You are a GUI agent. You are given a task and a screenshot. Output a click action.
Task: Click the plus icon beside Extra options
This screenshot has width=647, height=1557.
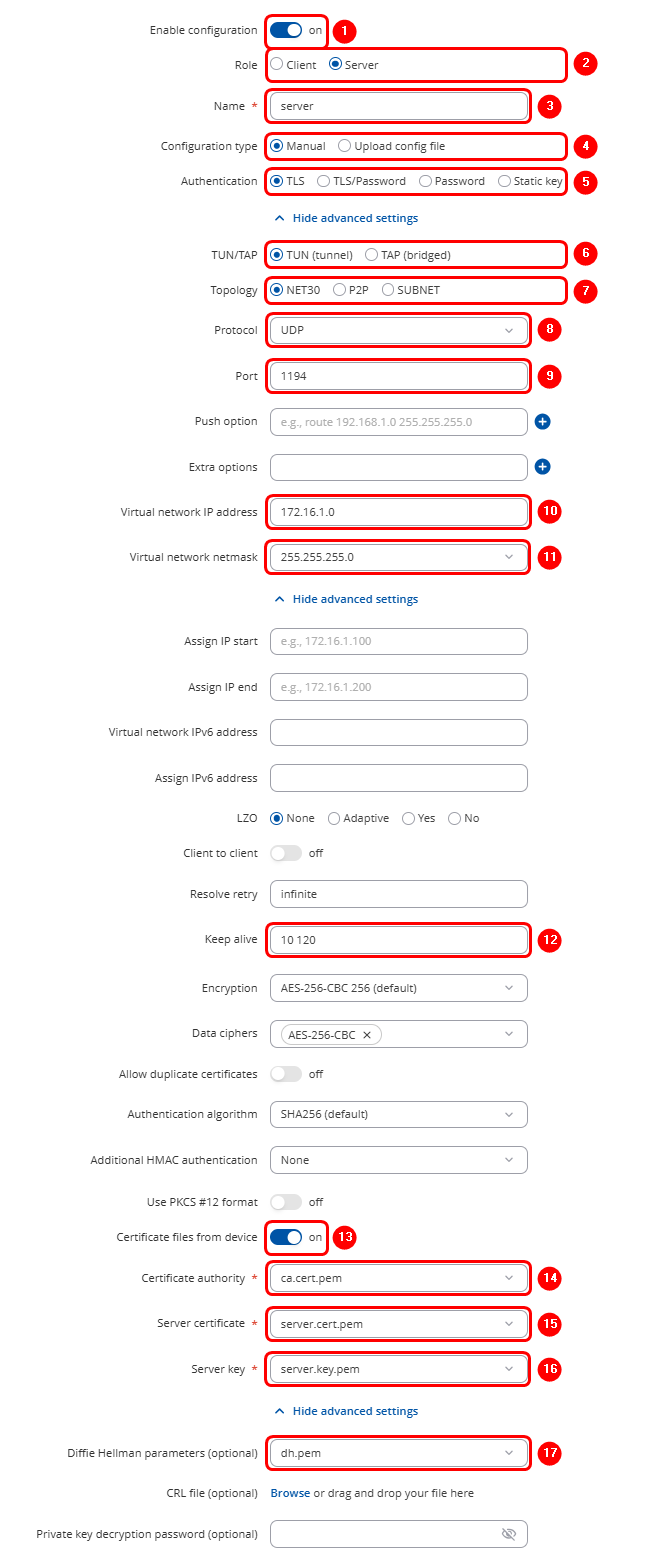coord(542,467)
